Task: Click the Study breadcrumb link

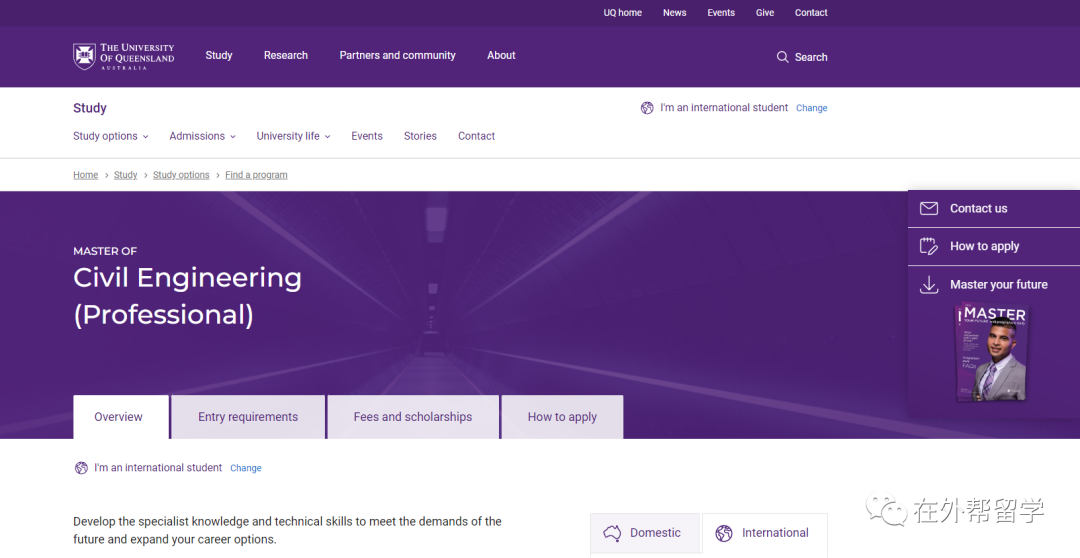Action: (125, 175)
